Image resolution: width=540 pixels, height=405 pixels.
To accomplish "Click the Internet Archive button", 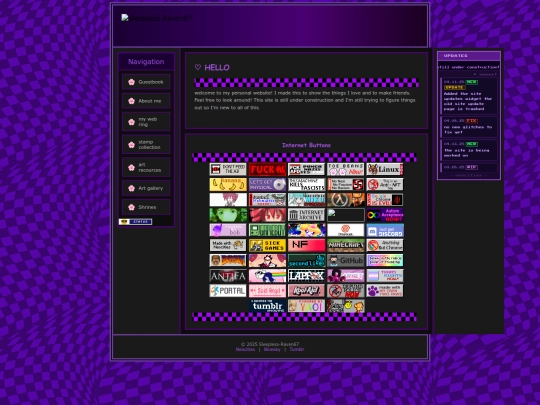I will click(306, 215).
